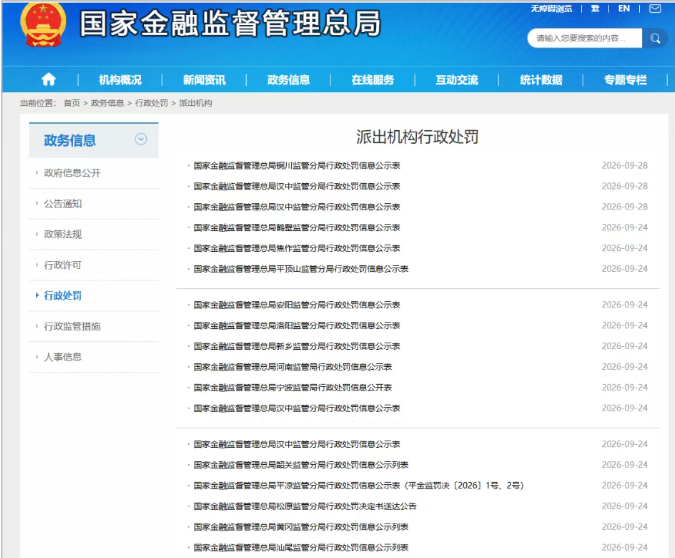Select 公告通知 in sidebar
Screen dimensions: 675x558
click(x=63, y=204)
